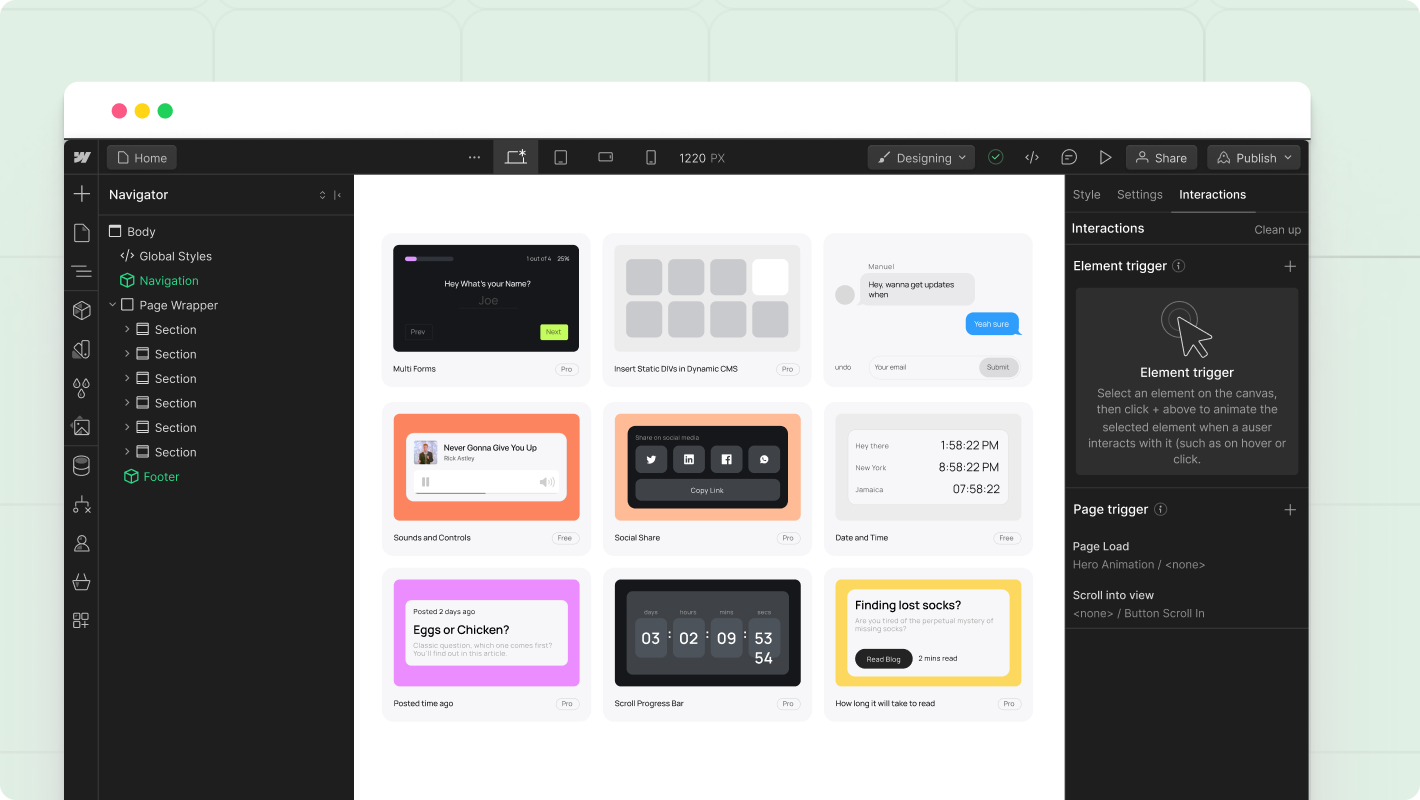The width and height of the screenshot is (1420, 800).
Task: Click Clean up in the Interactions panel
Action: [x=1277, y=229]
